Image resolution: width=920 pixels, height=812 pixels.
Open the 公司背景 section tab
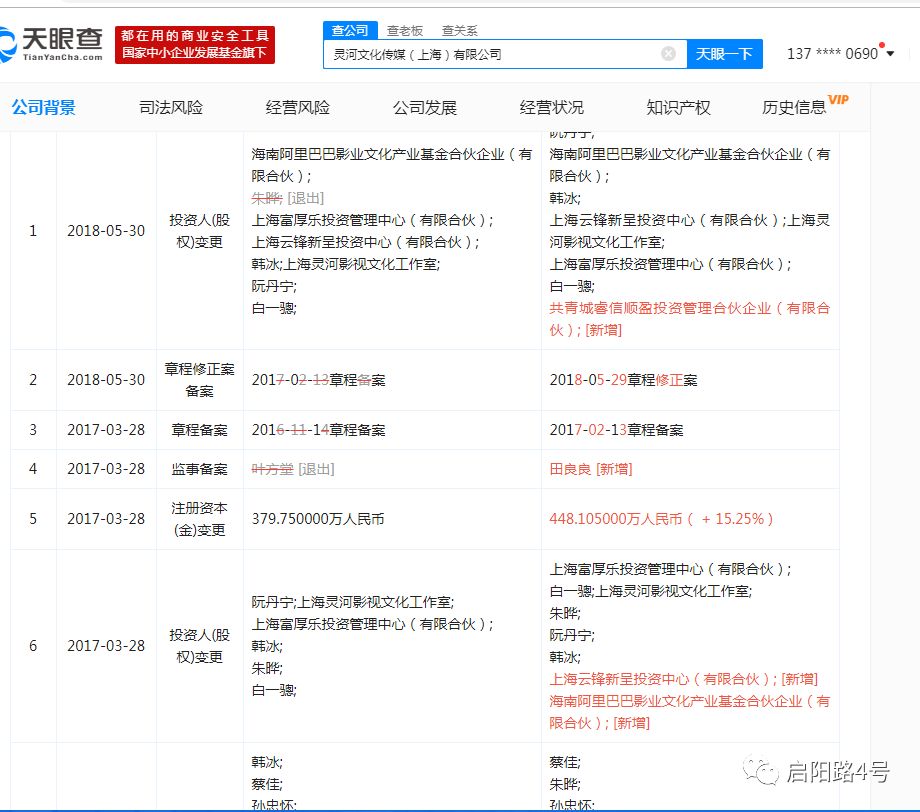point(44,107)
